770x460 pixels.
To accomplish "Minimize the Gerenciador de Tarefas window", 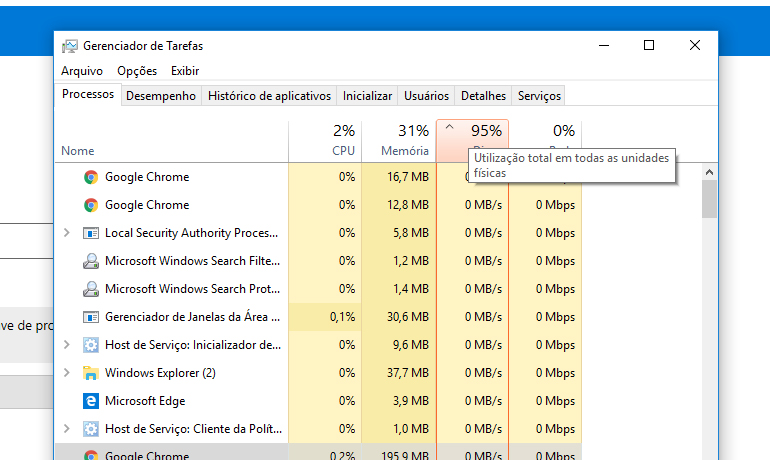I will click(604, 46).
